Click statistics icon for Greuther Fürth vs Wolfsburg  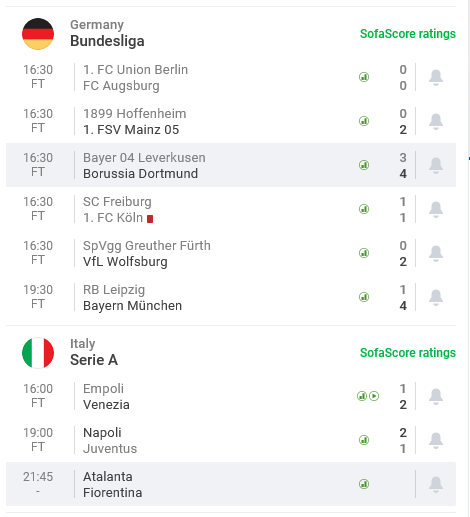tap(364, 253)
